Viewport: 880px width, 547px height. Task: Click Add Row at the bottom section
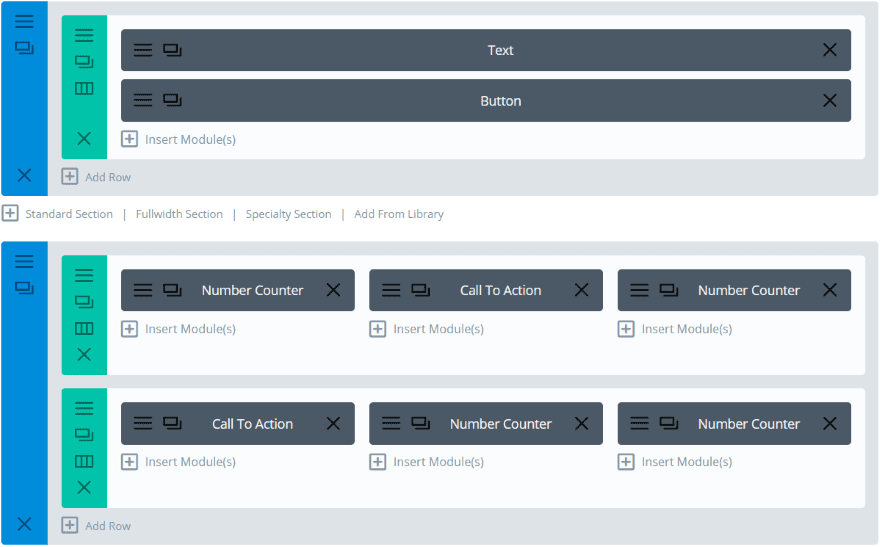(x=96, y=526)
